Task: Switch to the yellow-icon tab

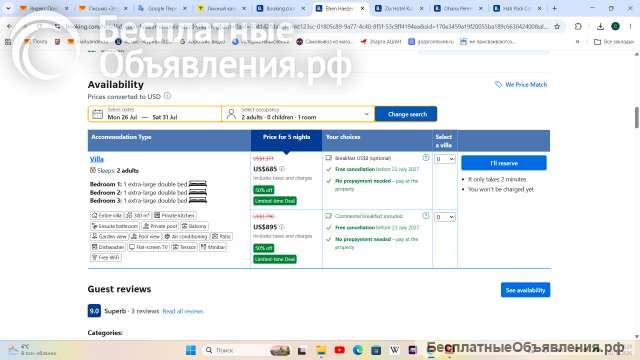Action: [221, 8]
